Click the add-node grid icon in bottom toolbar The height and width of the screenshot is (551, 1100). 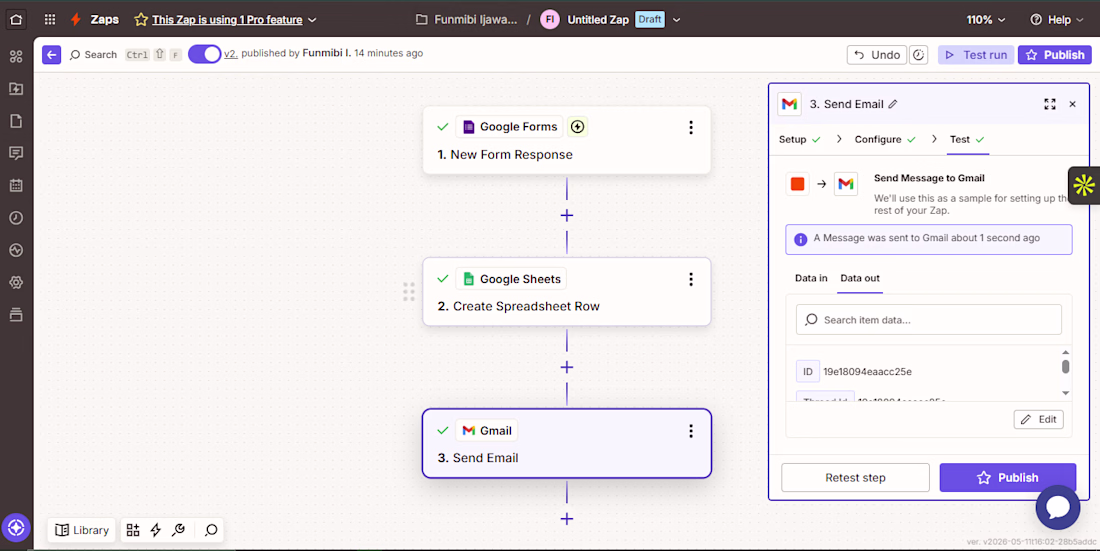point(133,530)
